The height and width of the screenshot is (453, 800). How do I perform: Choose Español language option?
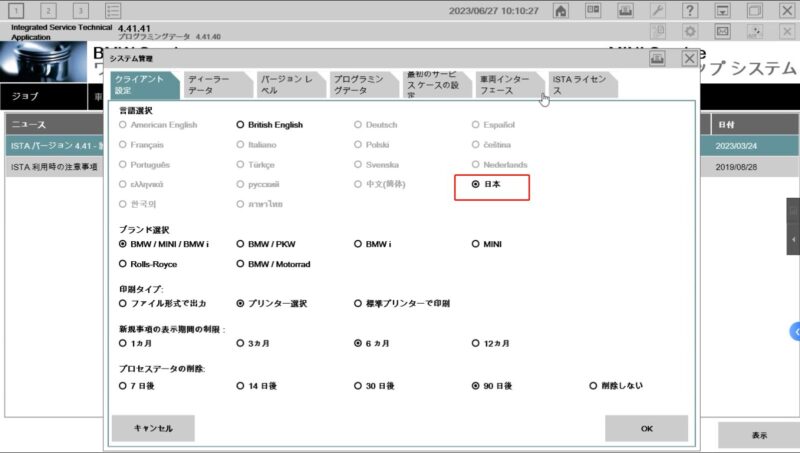(493, 124)
